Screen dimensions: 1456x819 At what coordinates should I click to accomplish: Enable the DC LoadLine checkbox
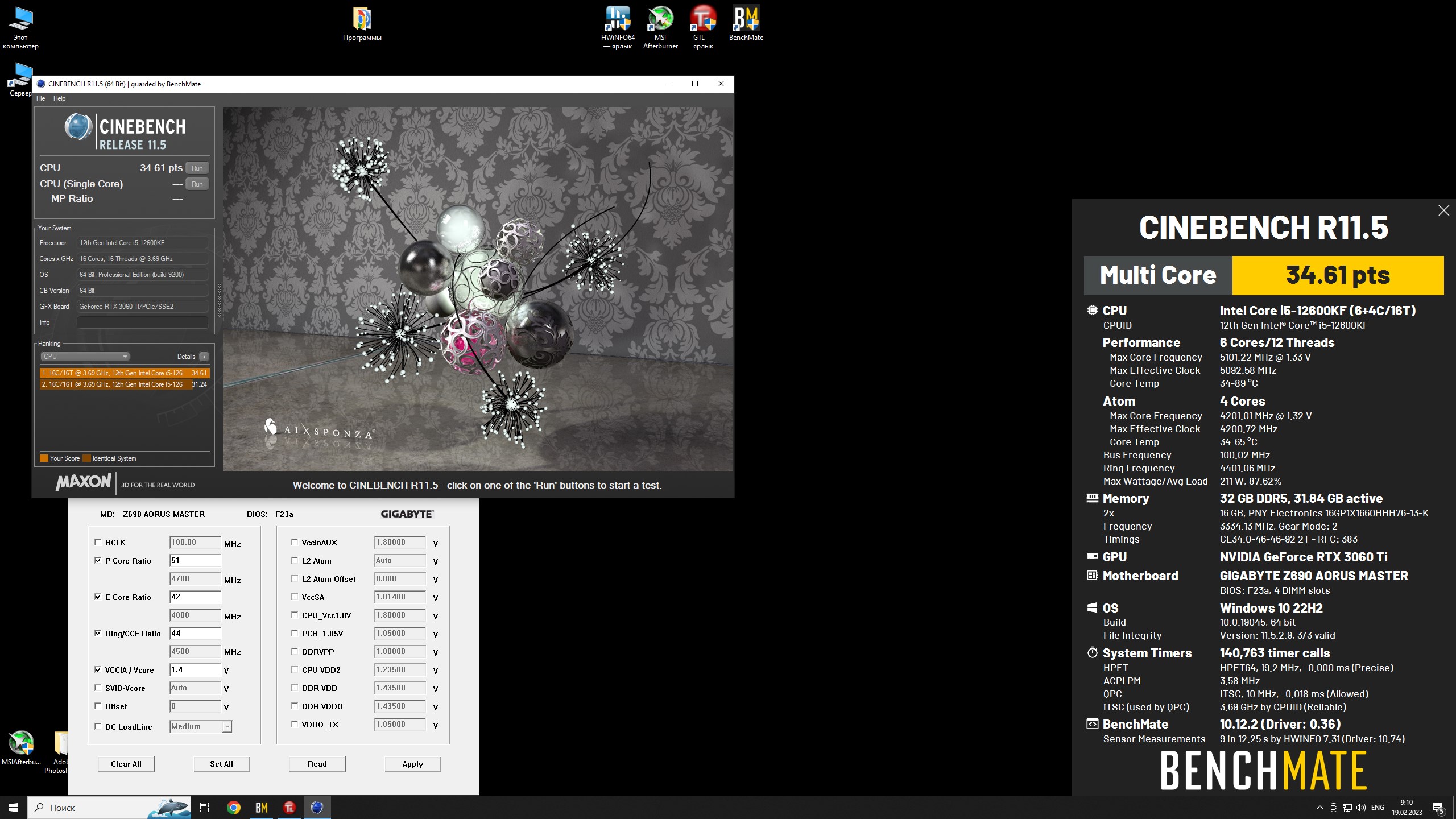click(98, 726)
